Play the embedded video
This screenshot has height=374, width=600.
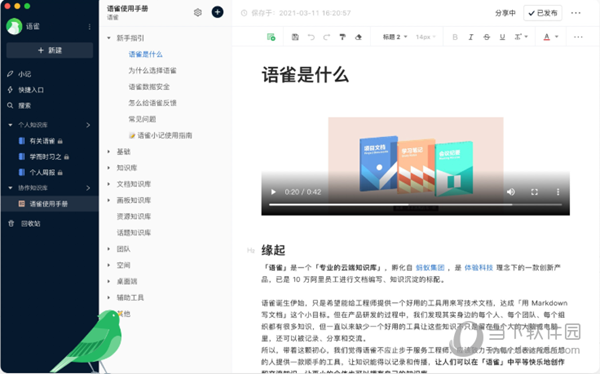[x=273, y=192]
